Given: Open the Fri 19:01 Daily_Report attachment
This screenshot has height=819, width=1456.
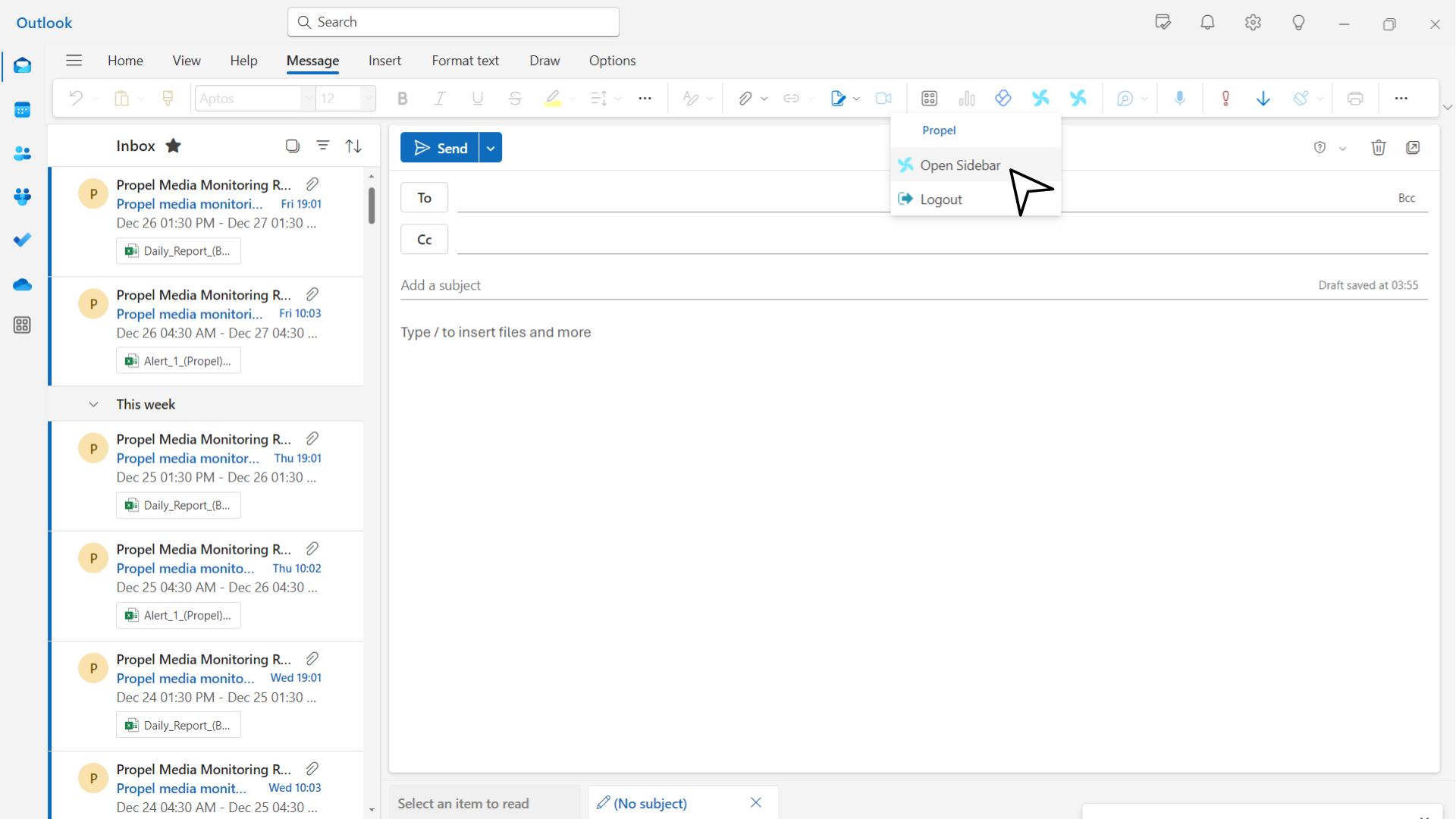Looking at the screenshot, I should (179, 251).
